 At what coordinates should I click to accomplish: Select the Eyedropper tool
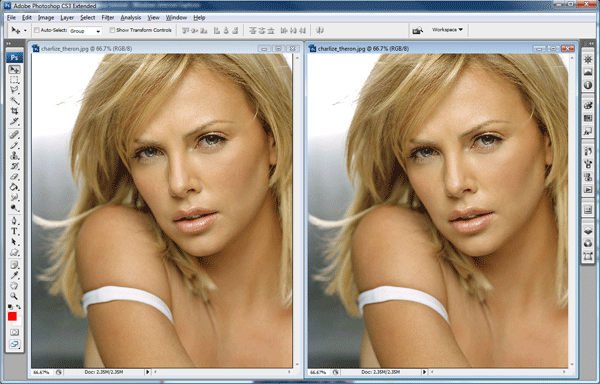click(x=15, y=275)
